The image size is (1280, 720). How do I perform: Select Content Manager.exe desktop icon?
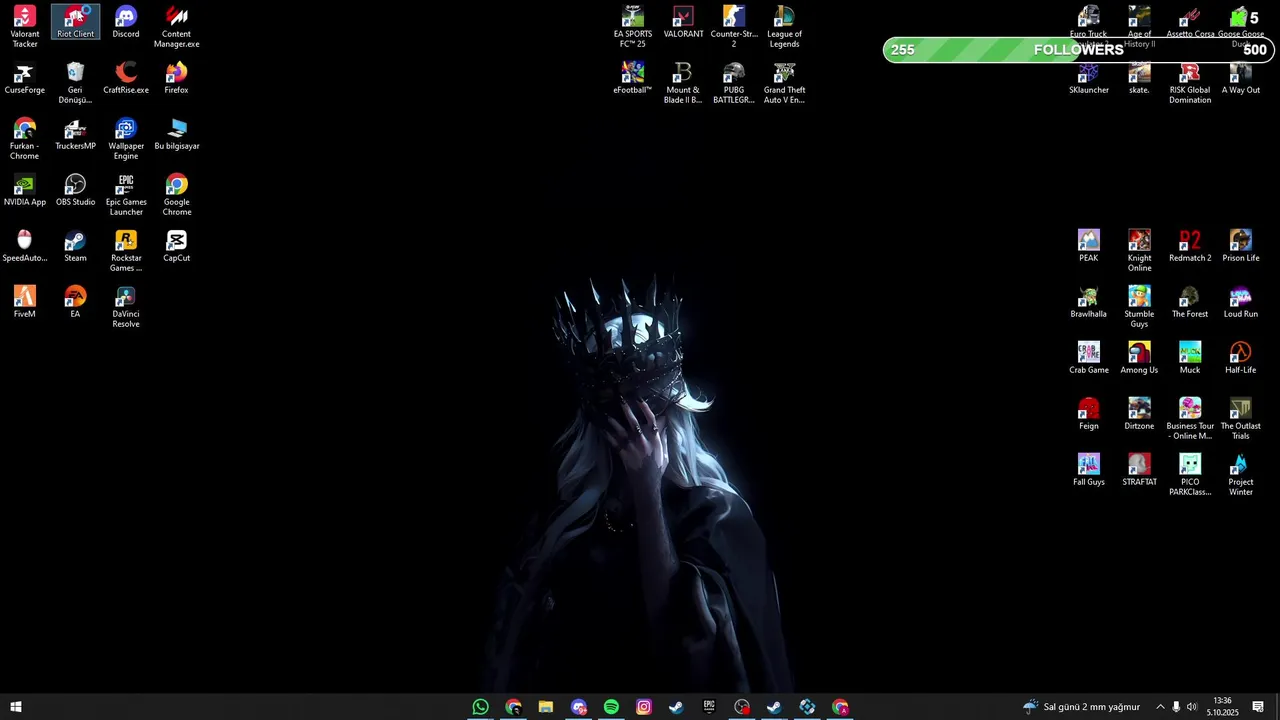tap(177, 27)
